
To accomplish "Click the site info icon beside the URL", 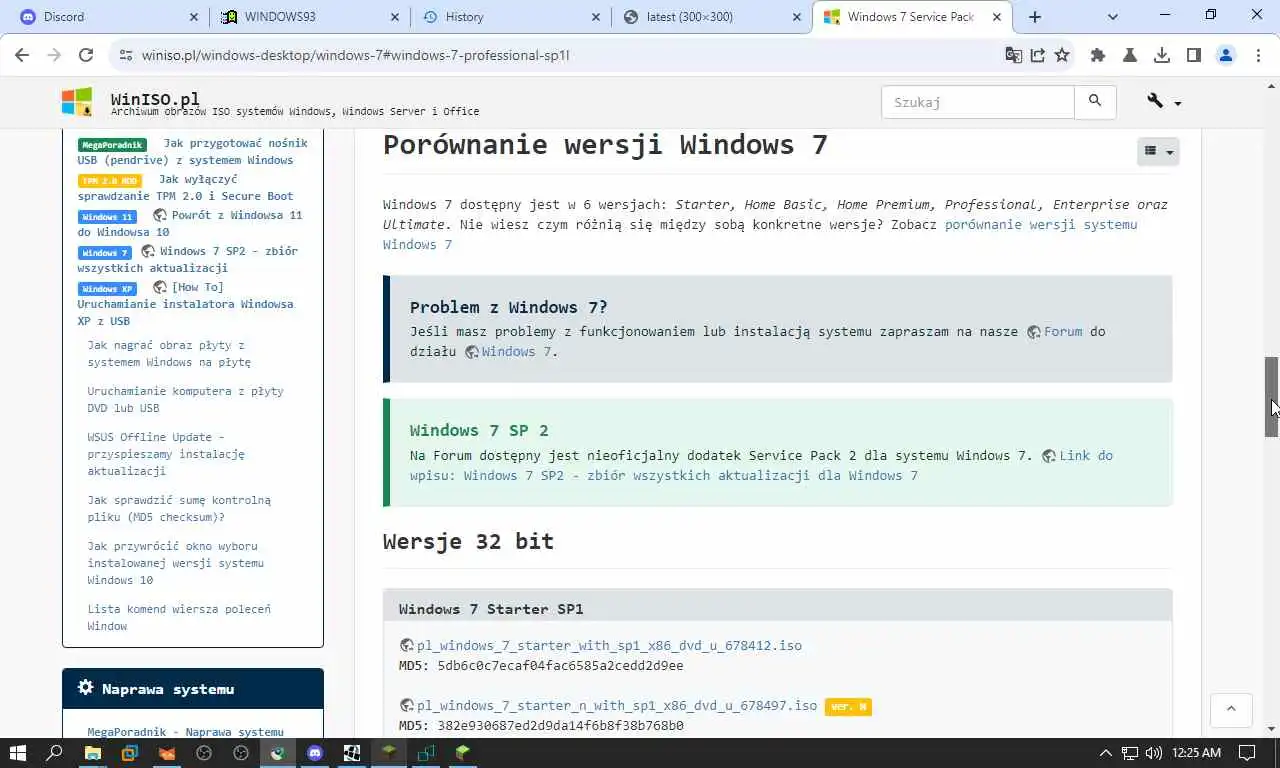I will pos(125,55).
